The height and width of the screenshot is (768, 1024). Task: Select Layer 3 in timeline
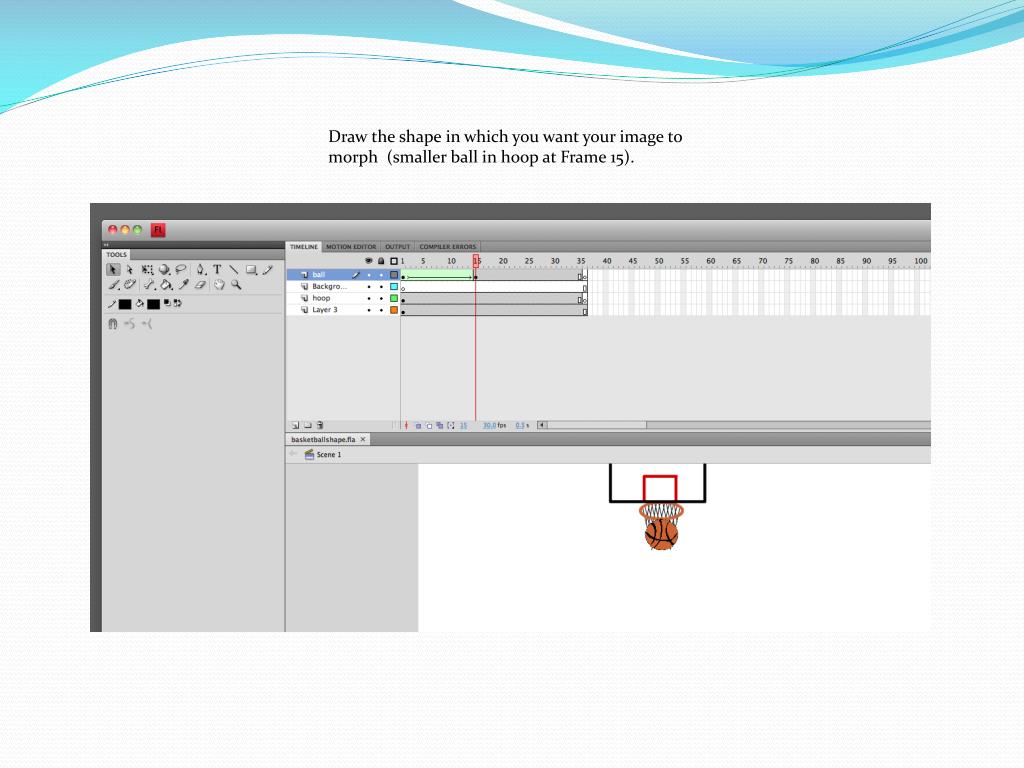[325, 310]
